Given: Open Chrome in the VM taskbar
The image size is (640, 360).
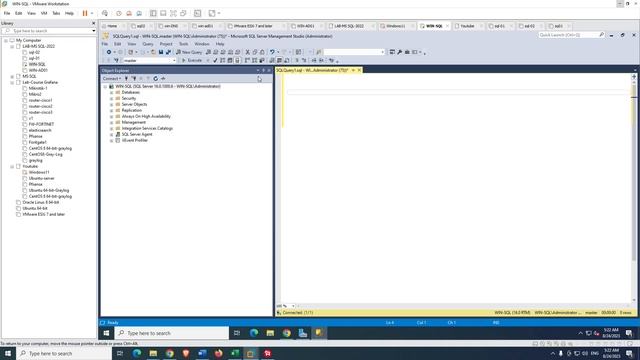Looking at the screenshot, I should click(x=287, y=333).
